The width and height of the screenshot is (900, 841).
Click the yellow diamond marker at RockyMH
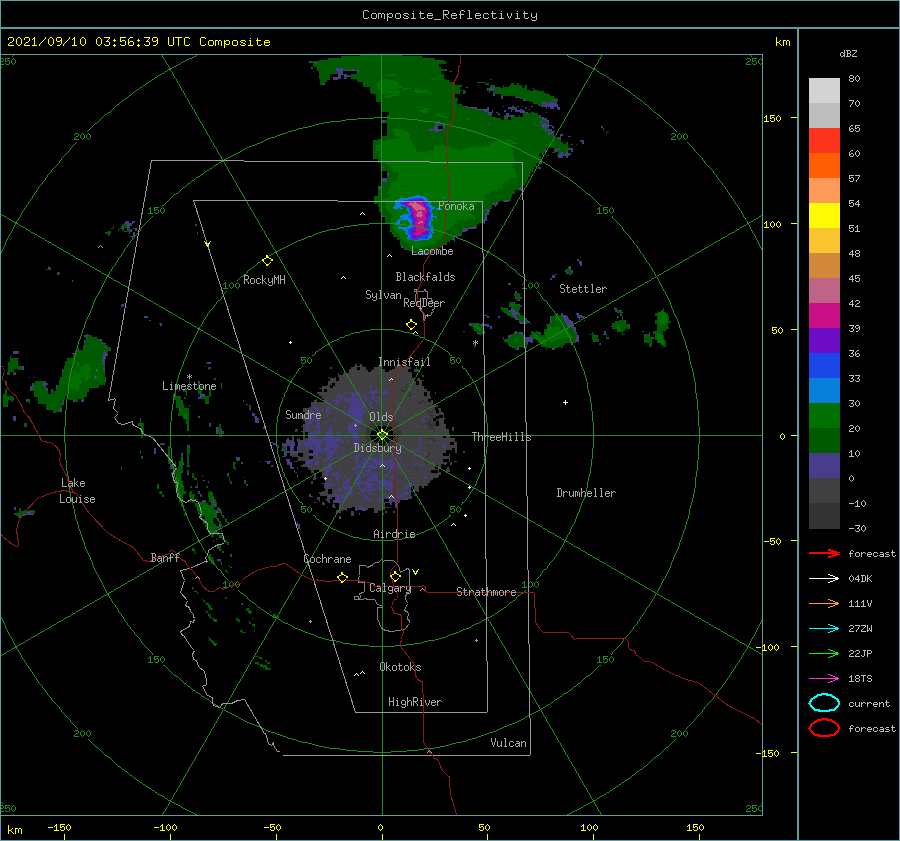click(x=267, y=261)
